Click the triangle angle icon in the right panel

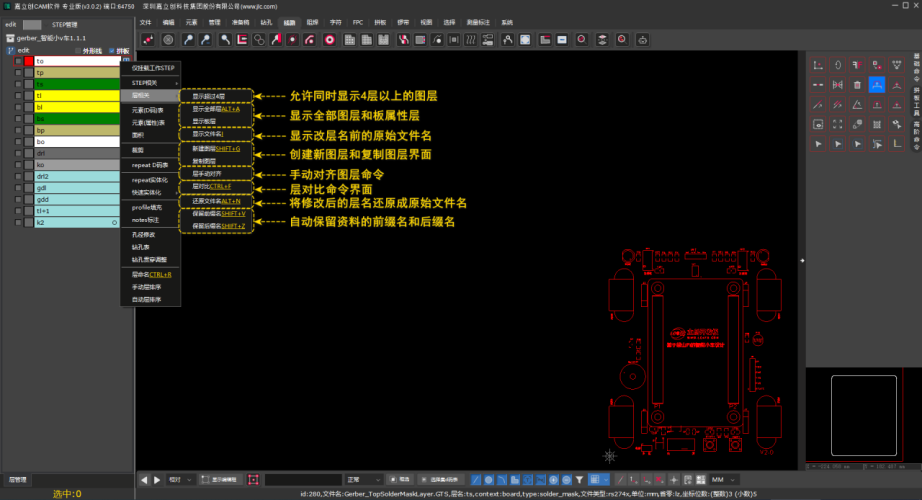[857, 105]
